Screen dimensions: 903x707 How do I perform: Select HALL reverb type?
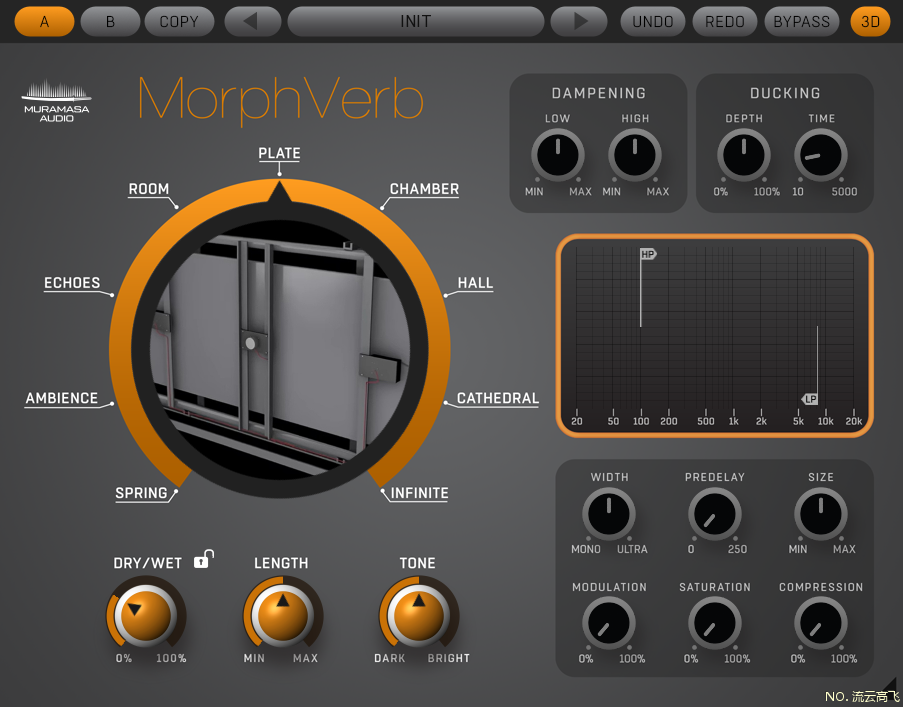tap(475, 283)
